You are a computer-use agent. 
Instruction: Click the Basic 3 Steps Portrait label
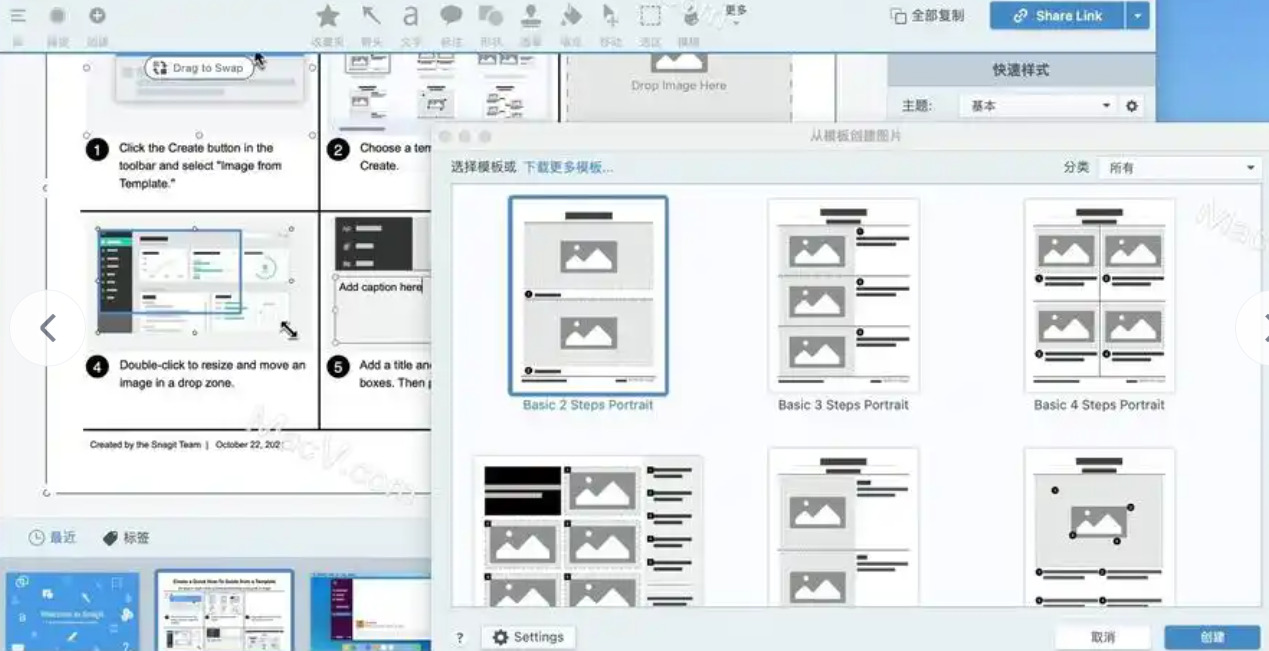point(843,405)
